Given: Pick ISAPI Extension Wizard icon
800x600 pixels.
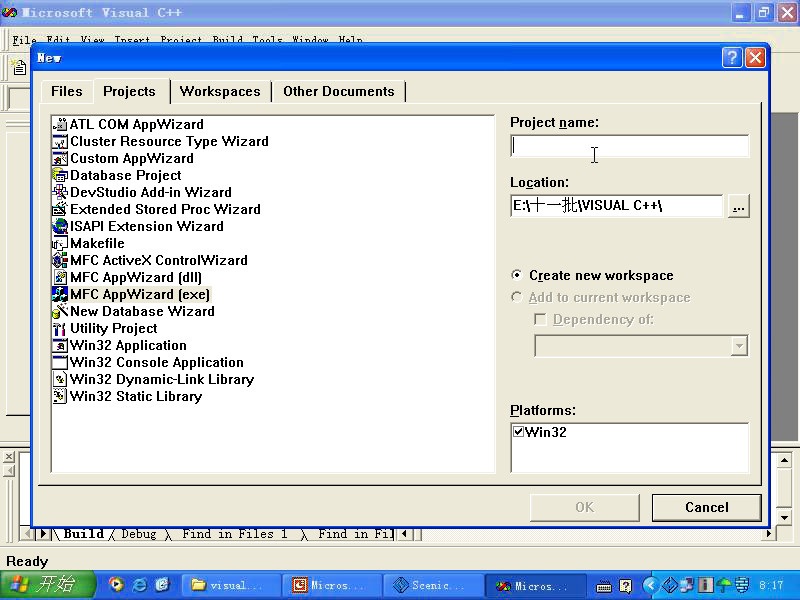Looking at the screenshot, I should coord(60,226).
